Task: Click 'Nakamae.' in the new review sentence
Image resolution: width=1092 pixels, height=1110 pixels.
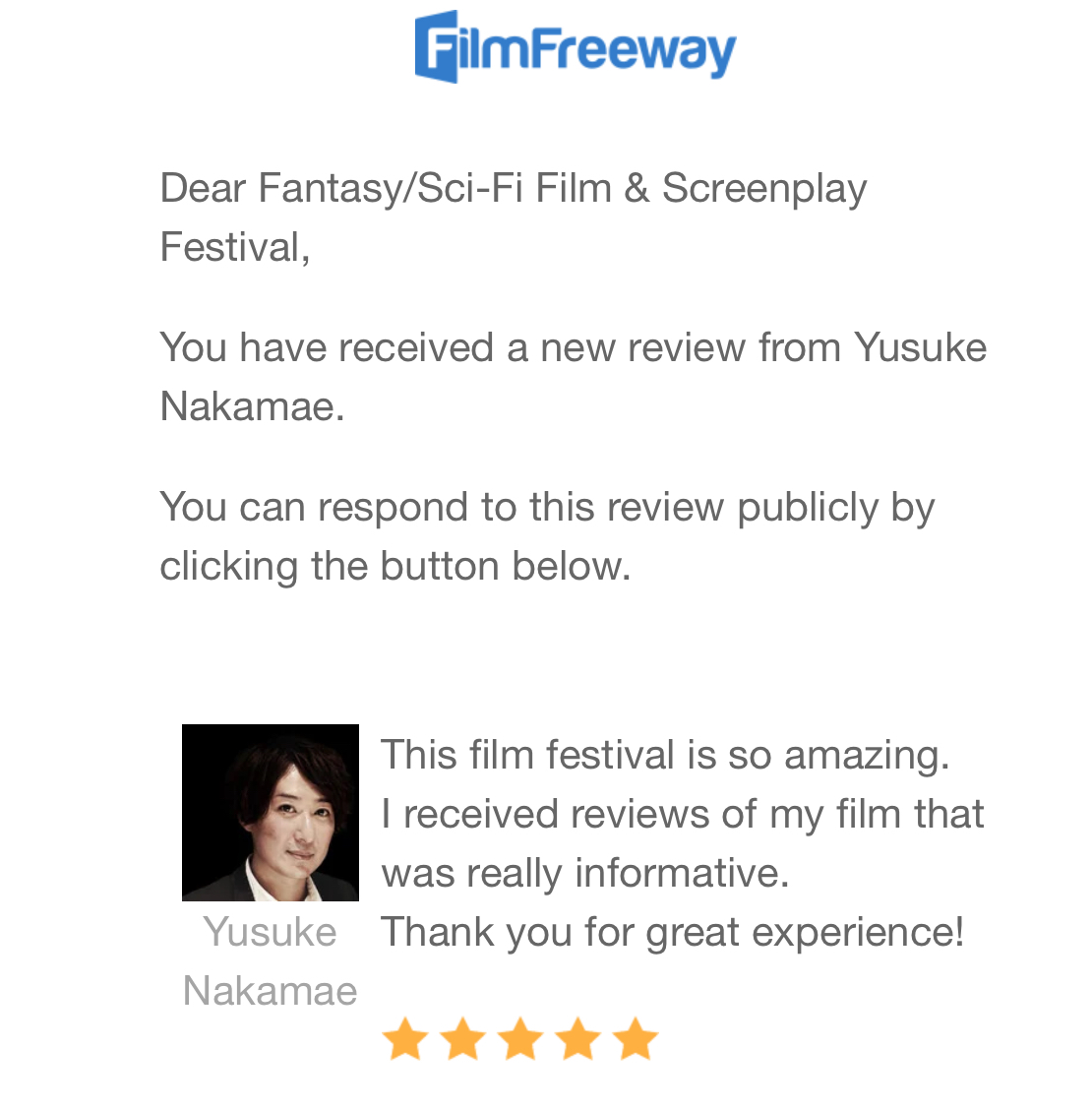Action: tap(252, 406)
